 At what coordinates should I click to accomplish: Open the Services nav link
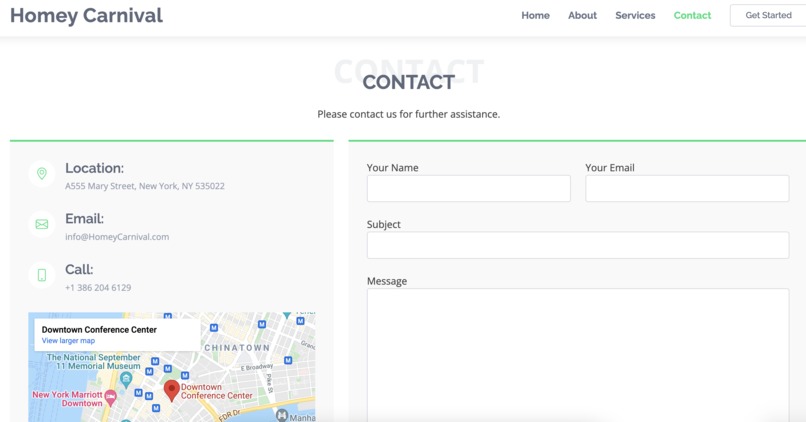click(635, 15)
